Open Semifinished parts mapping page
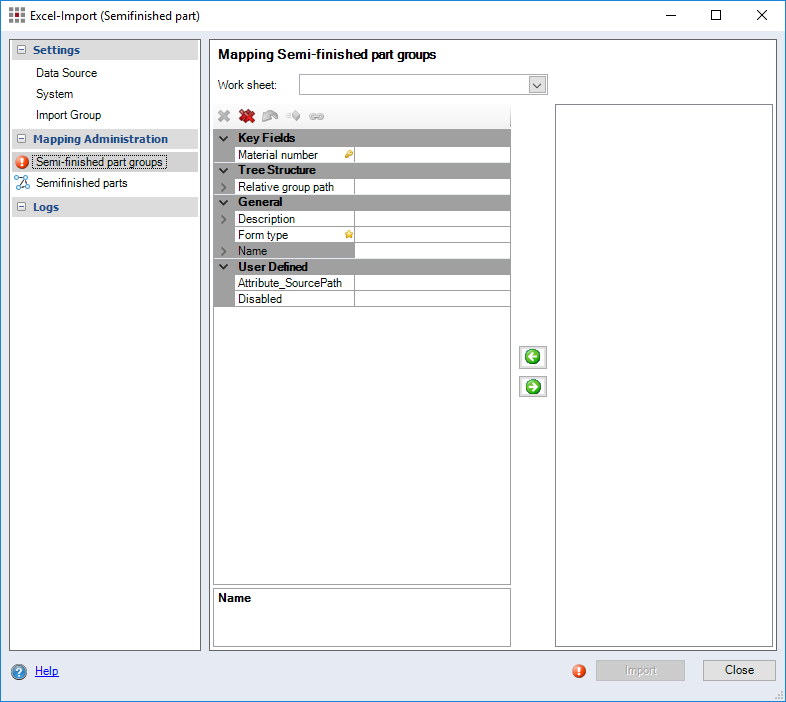The height and width of the screenshot is (702, 786). 81,183
